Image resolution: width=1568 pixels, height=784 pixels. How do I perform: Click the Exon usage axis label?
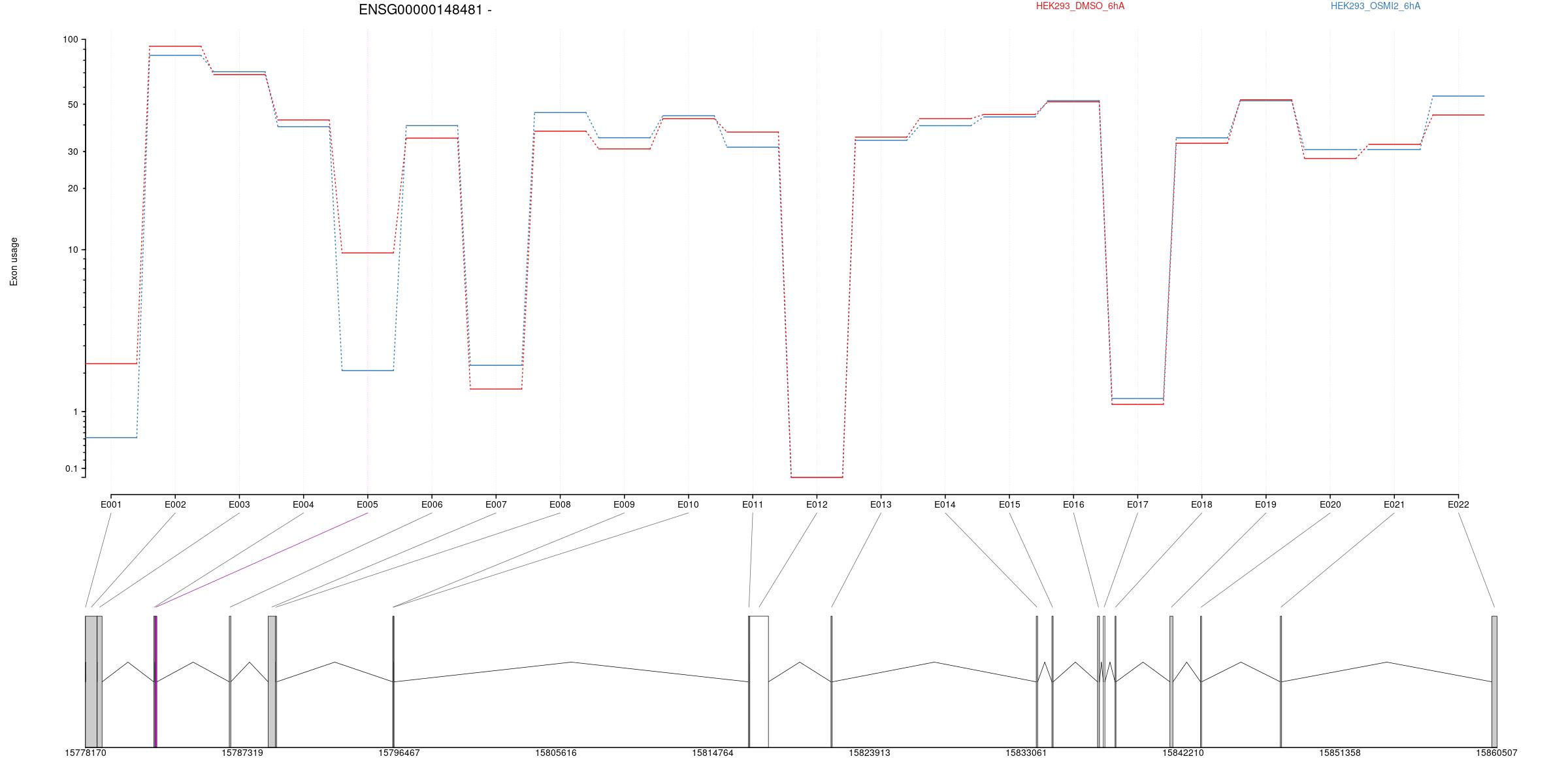tap(14, 261)
